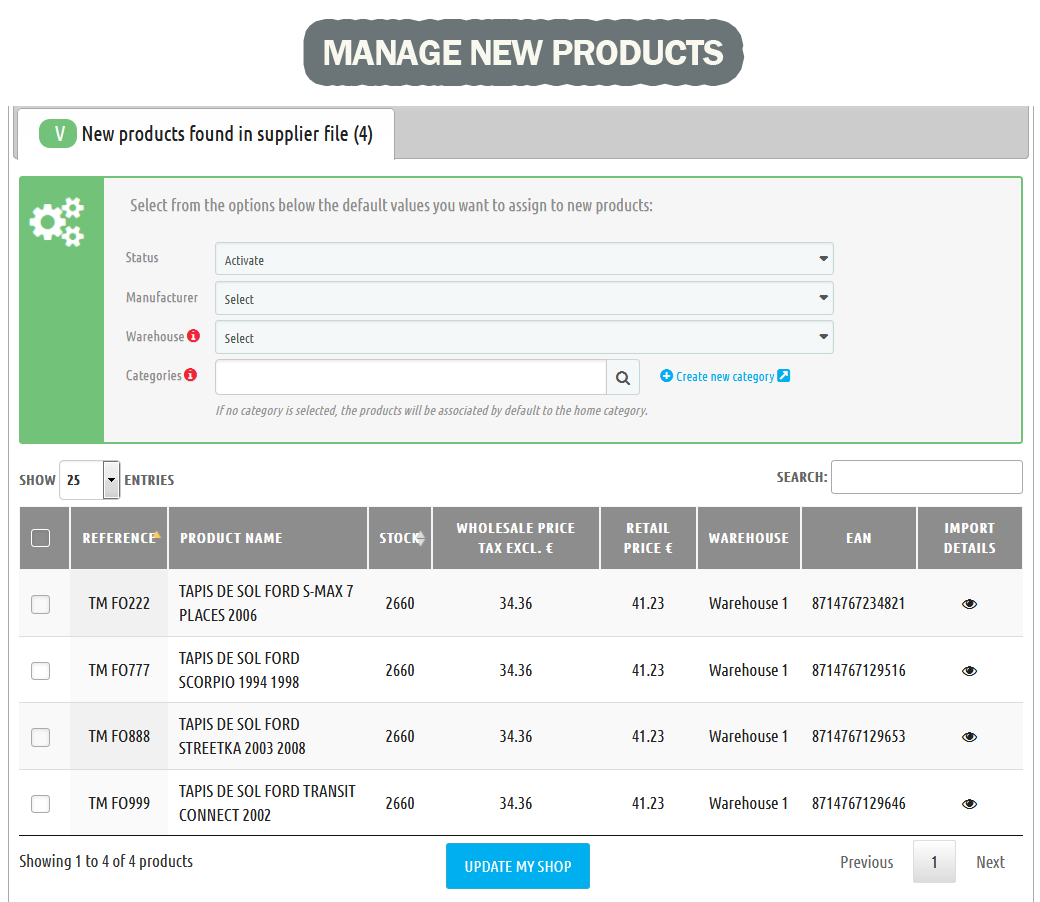Screen dimensions: 1040x902
Task: Open the Warehouse select dropdown
Action: [524, 338]
